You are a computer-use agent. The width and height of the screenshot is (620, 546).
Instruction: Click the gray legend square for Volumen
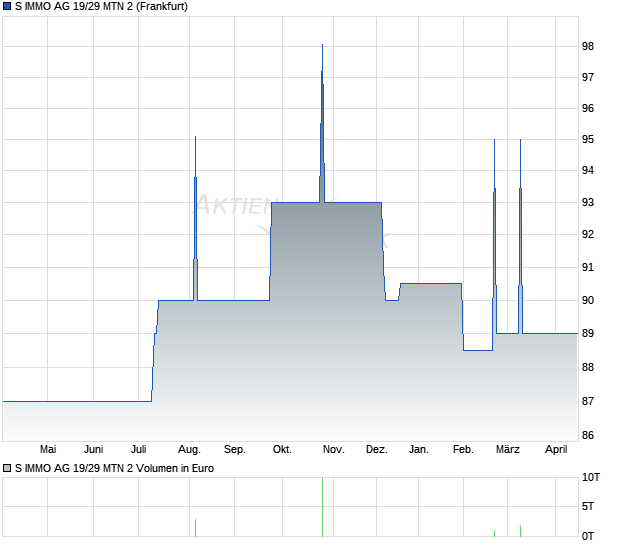tap(7, 468)
